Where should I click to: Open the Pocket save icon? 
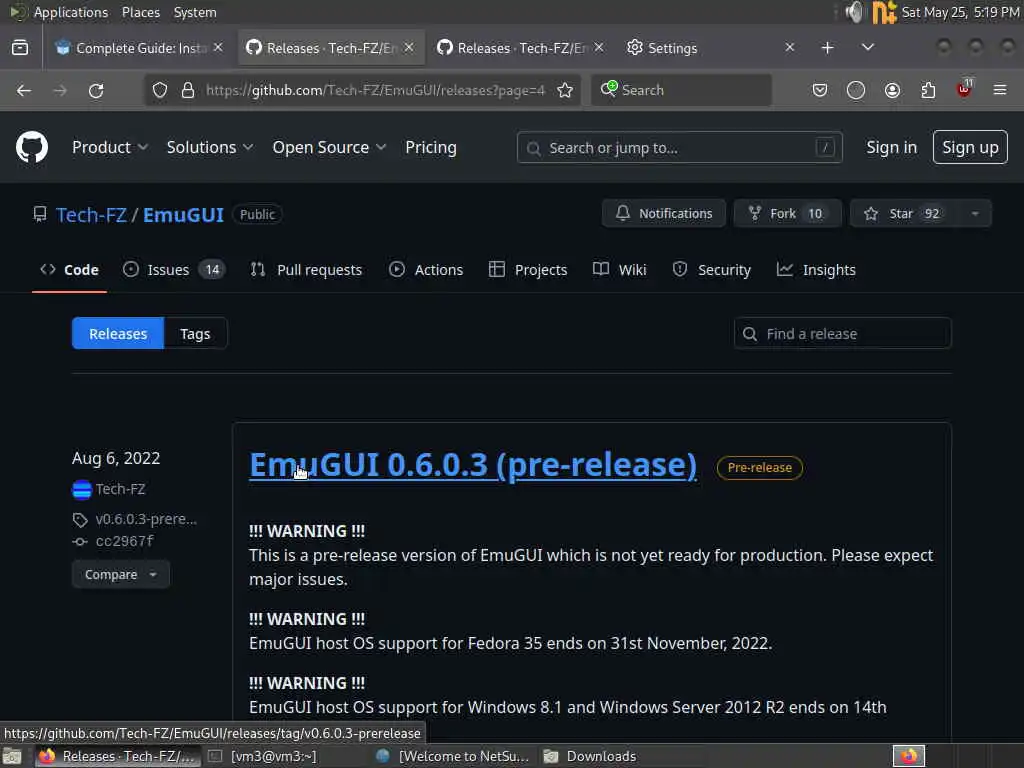[820, 90]
